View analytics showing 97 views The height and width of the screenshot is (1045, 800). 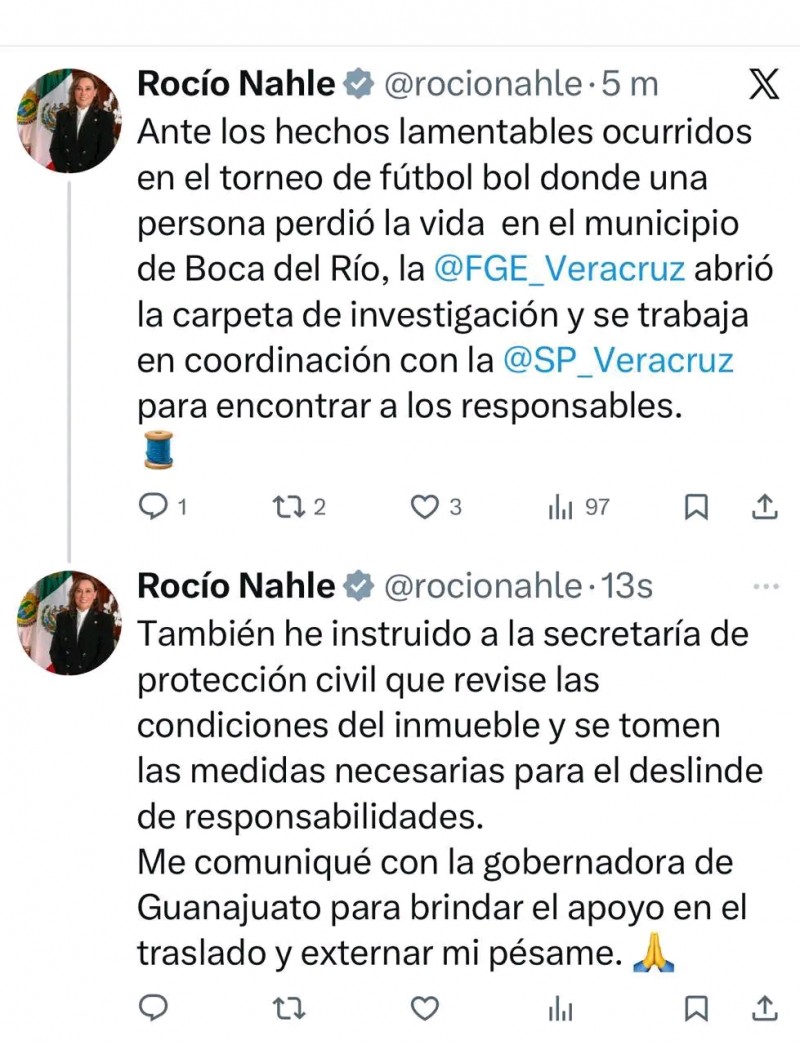point(562,507)
